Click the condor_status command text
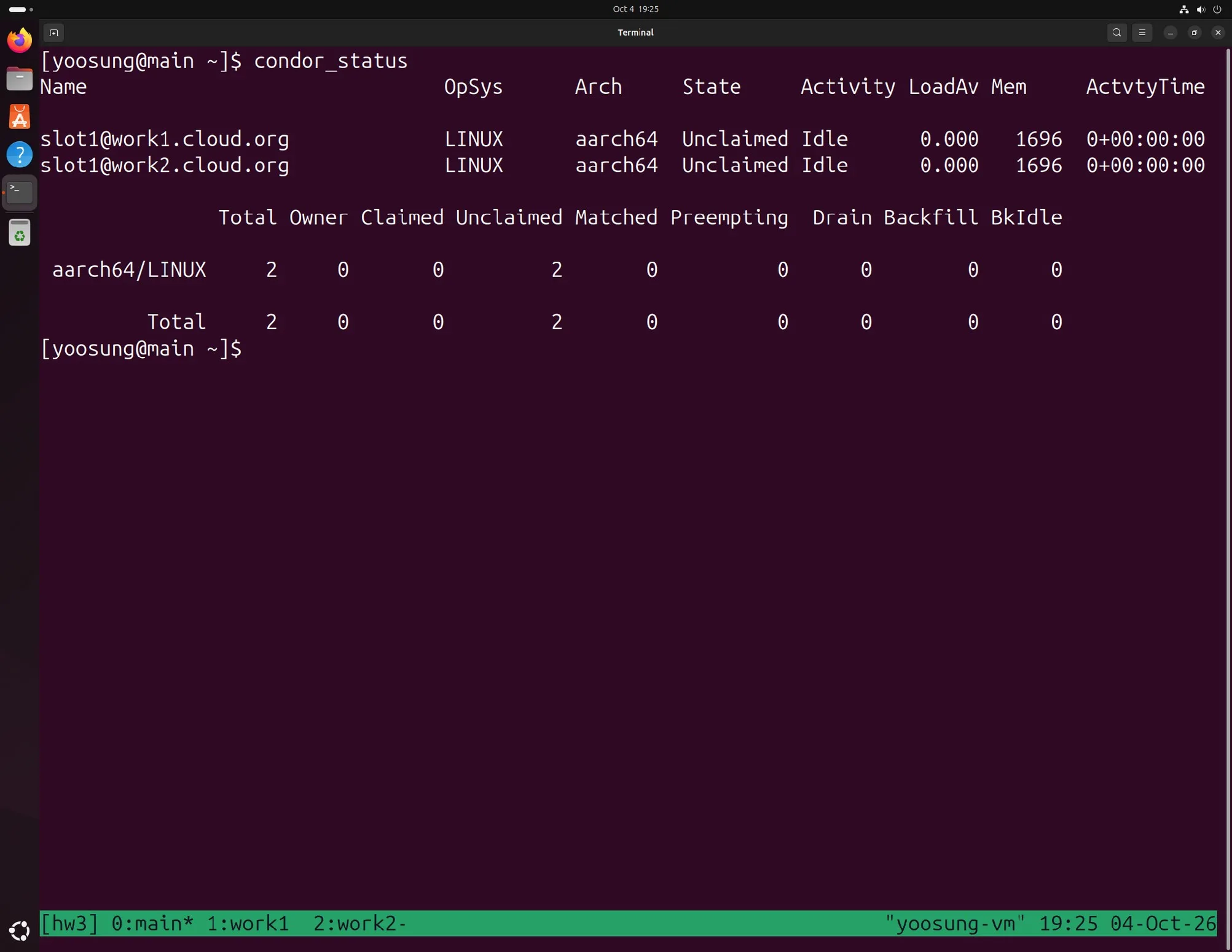This screenshot has height=952, width=1232. [x=331, y=61]
